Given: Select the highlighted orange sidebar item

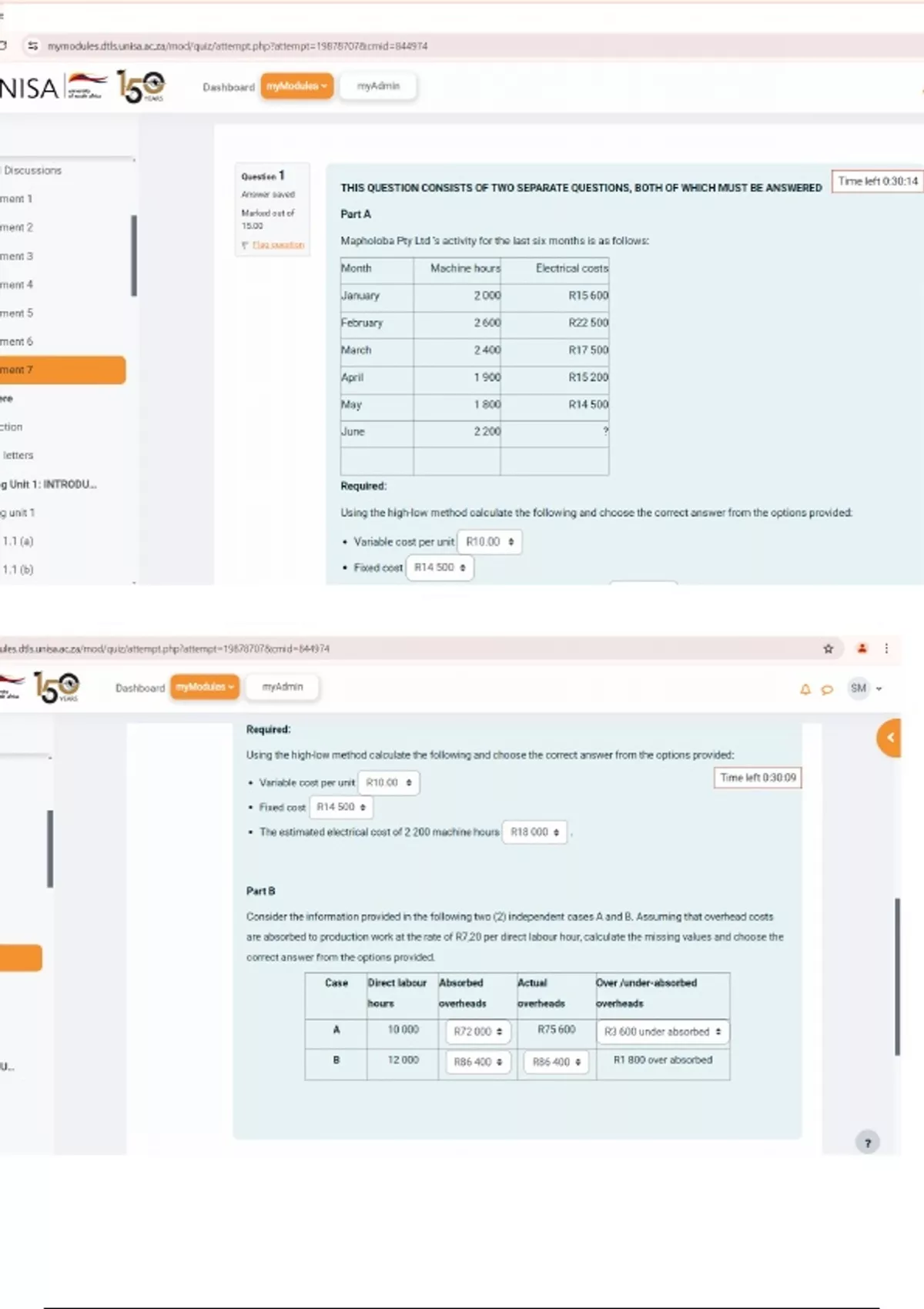Looking at the screenshot, I should (62, 370).
